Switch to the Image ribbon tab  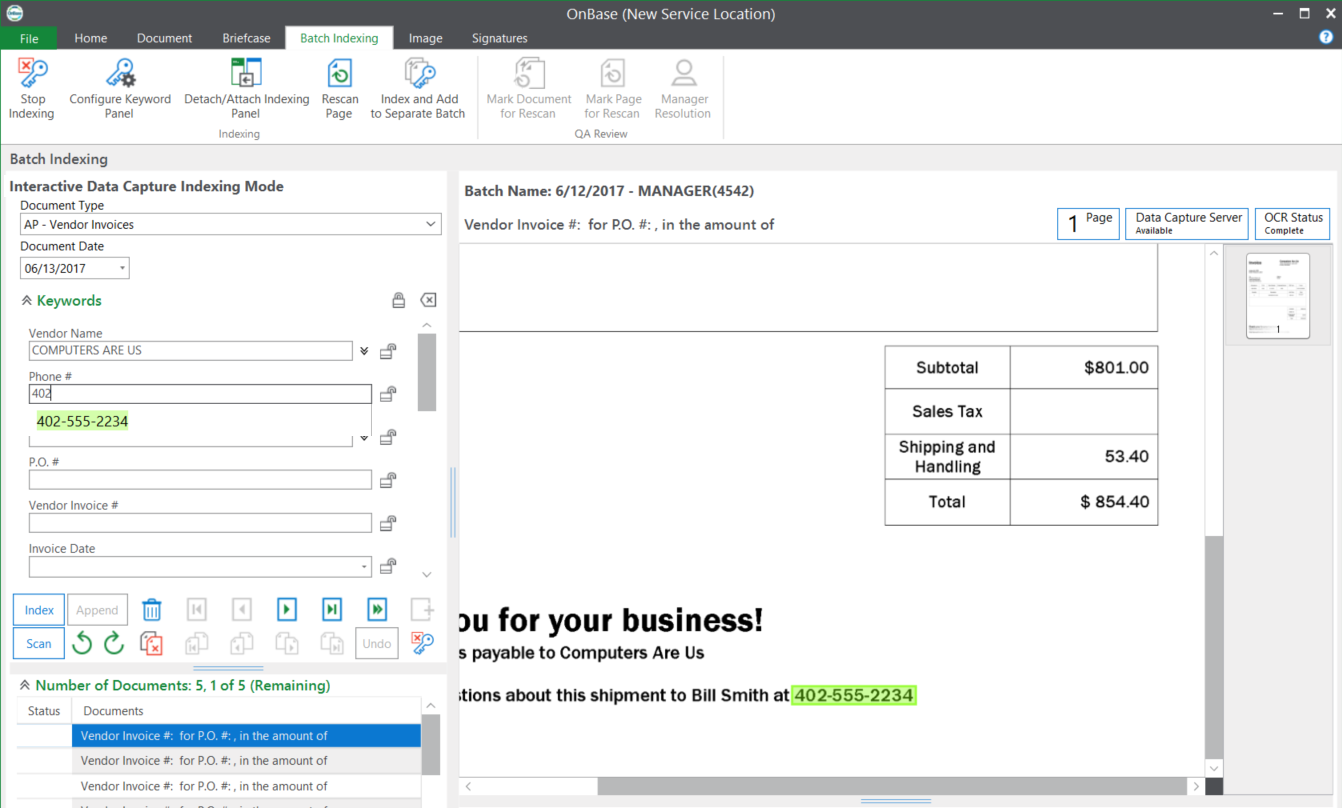point(425,38)
